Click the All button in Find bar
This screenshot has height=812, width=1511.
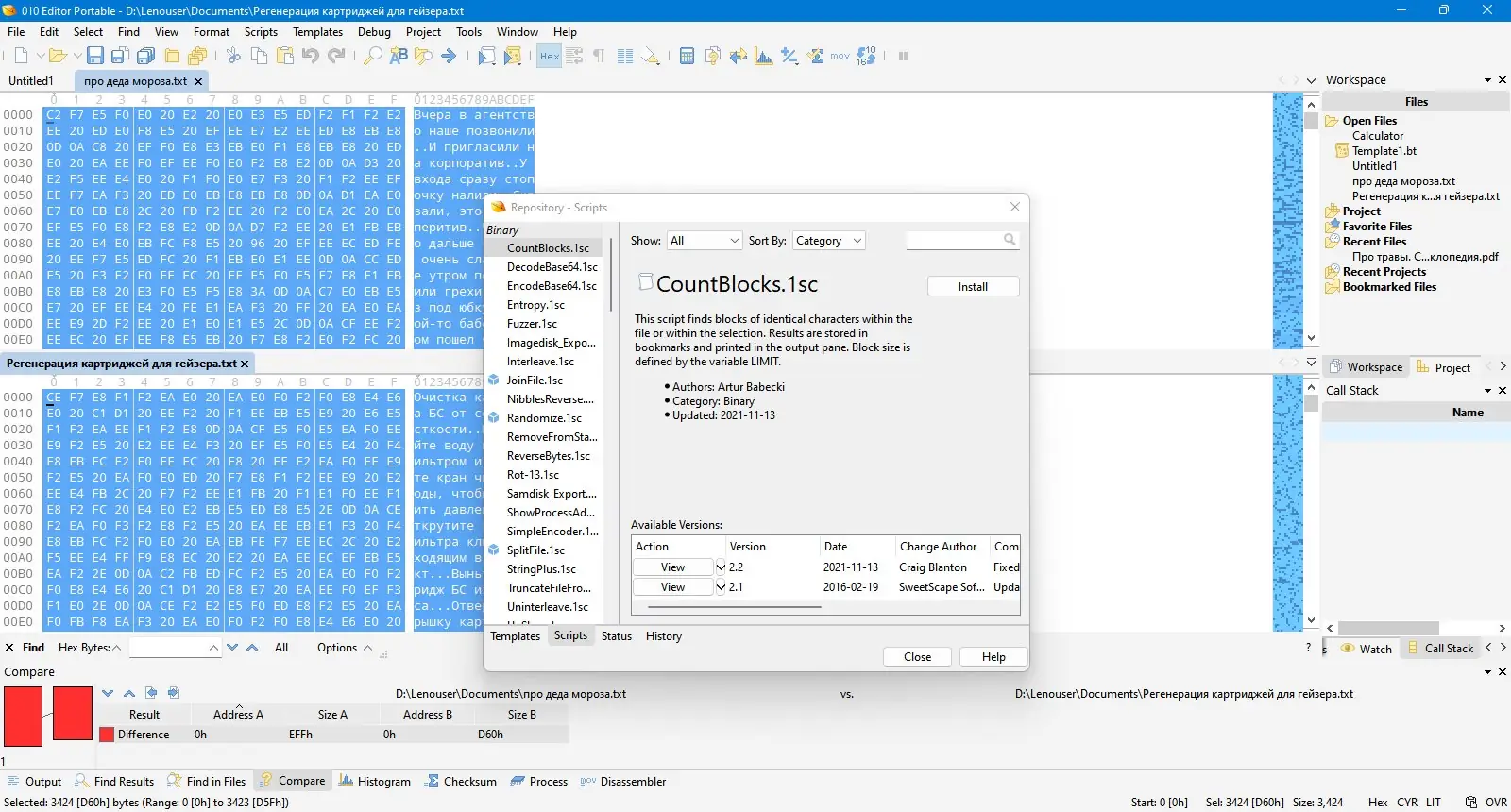pos(281,648)
